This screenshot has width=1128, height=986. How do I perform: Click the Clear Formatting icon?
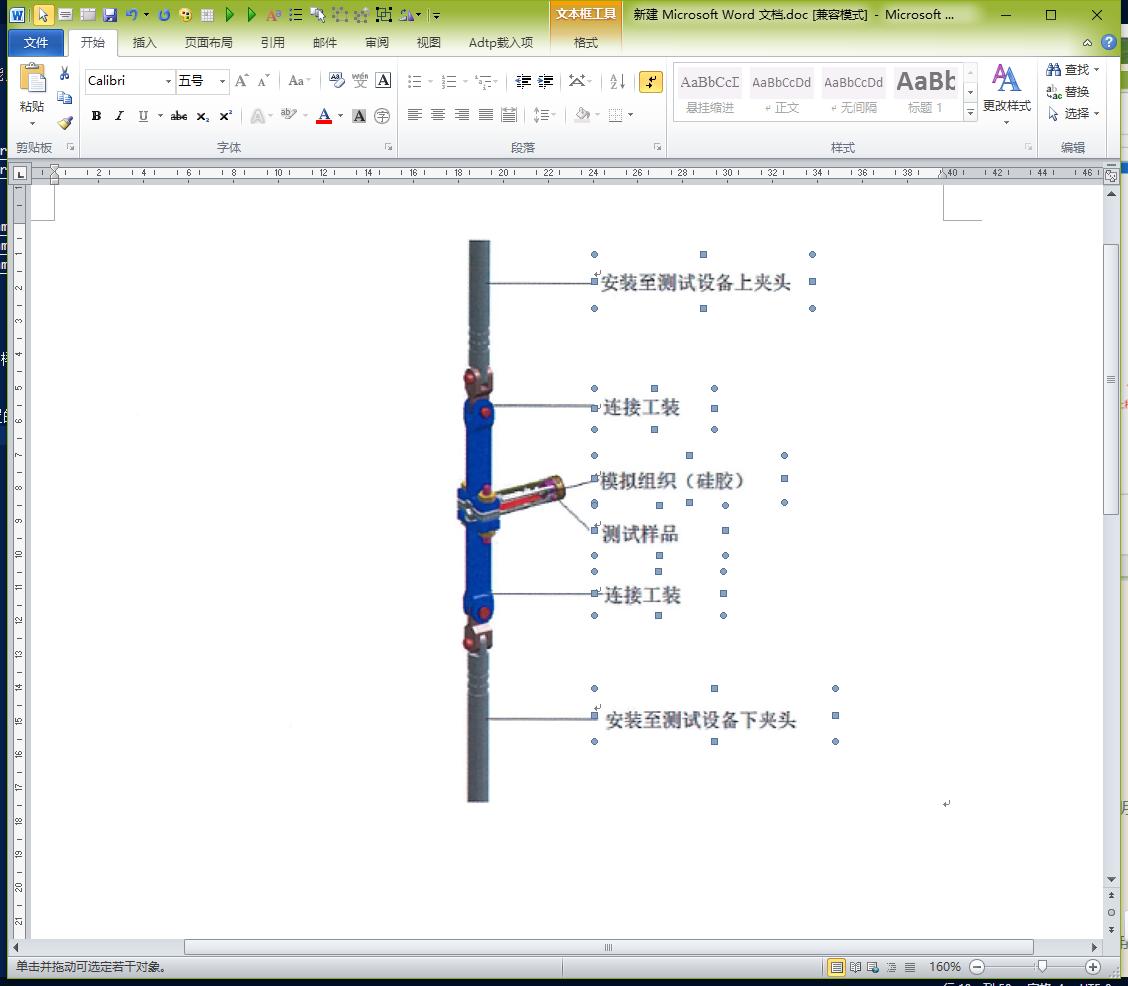[336, 82]
